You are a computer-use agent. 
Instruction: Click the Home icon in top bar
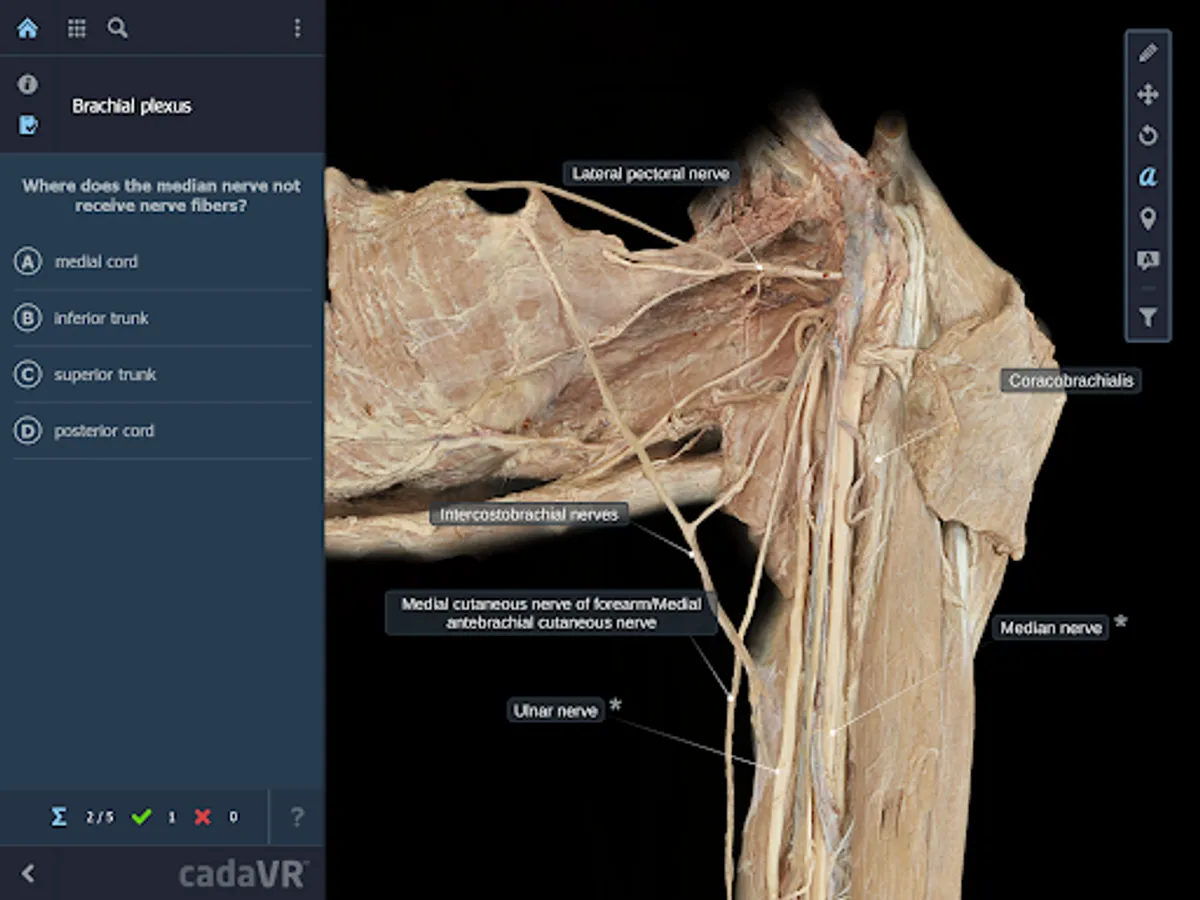(x=26, y=28)
